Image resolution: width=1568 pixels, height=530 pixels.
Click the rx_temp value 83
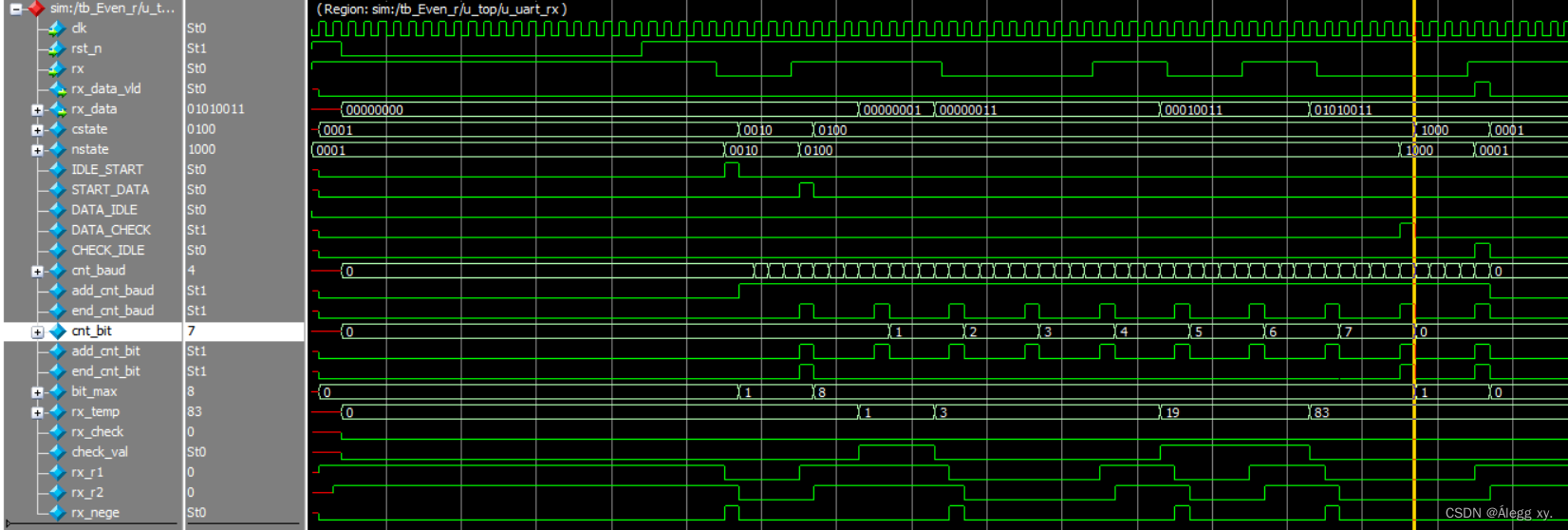pos(194,412)
